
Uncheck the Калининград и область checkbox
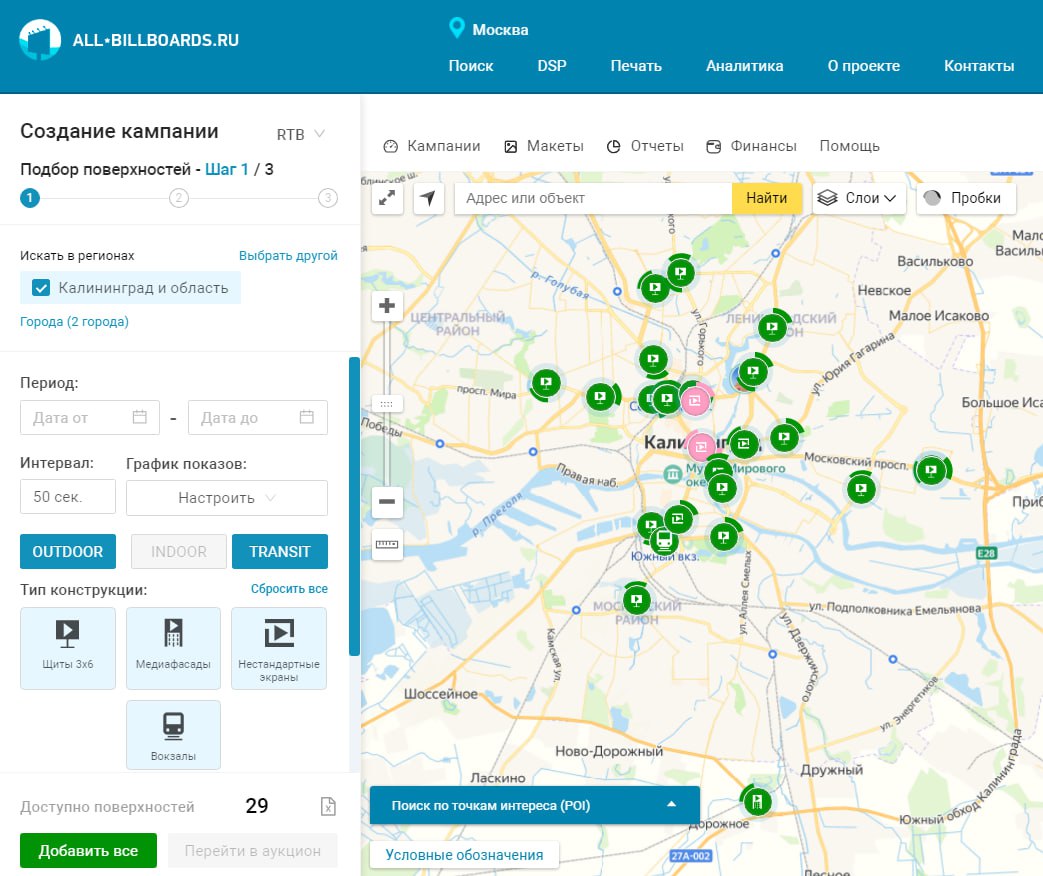click(41, 288)
